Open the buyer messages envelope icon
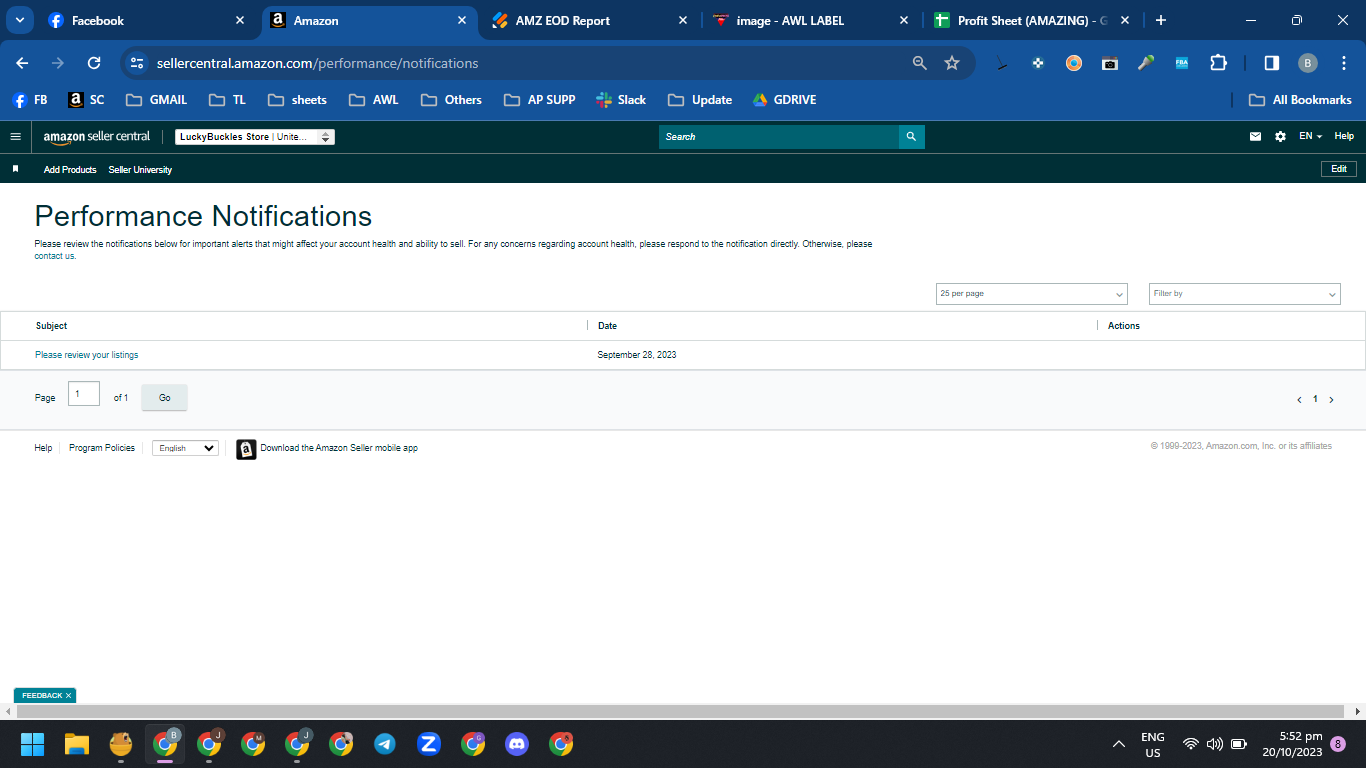Screen dimensions: 1366x768 pos(1255,137)
